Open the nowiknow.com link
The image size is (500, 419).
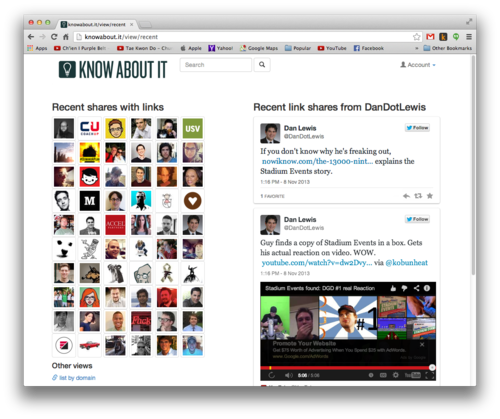(317, 161)
